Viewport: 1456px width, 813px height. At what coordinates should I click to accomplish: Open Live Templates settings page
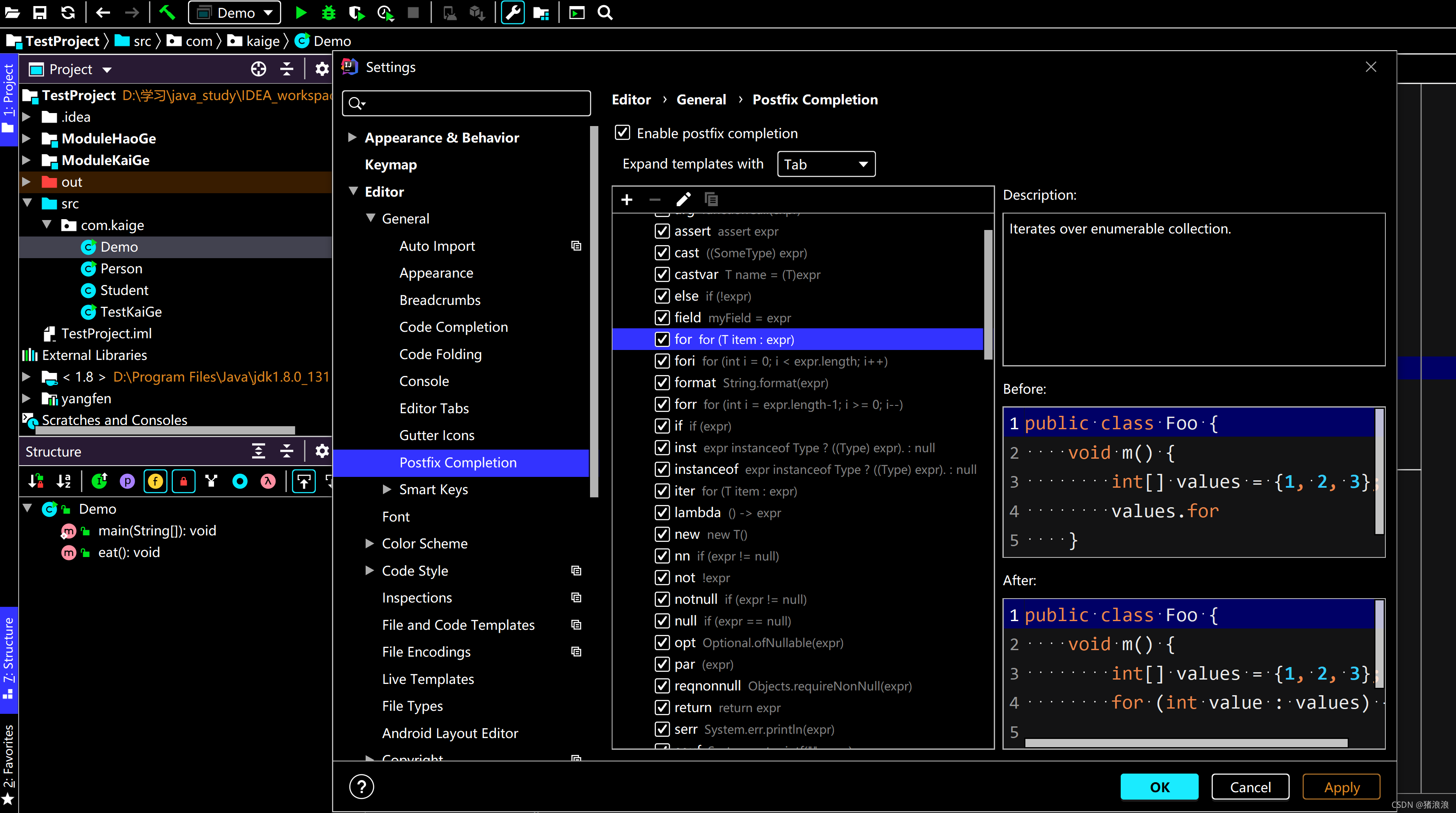click(x=428, y=679)
